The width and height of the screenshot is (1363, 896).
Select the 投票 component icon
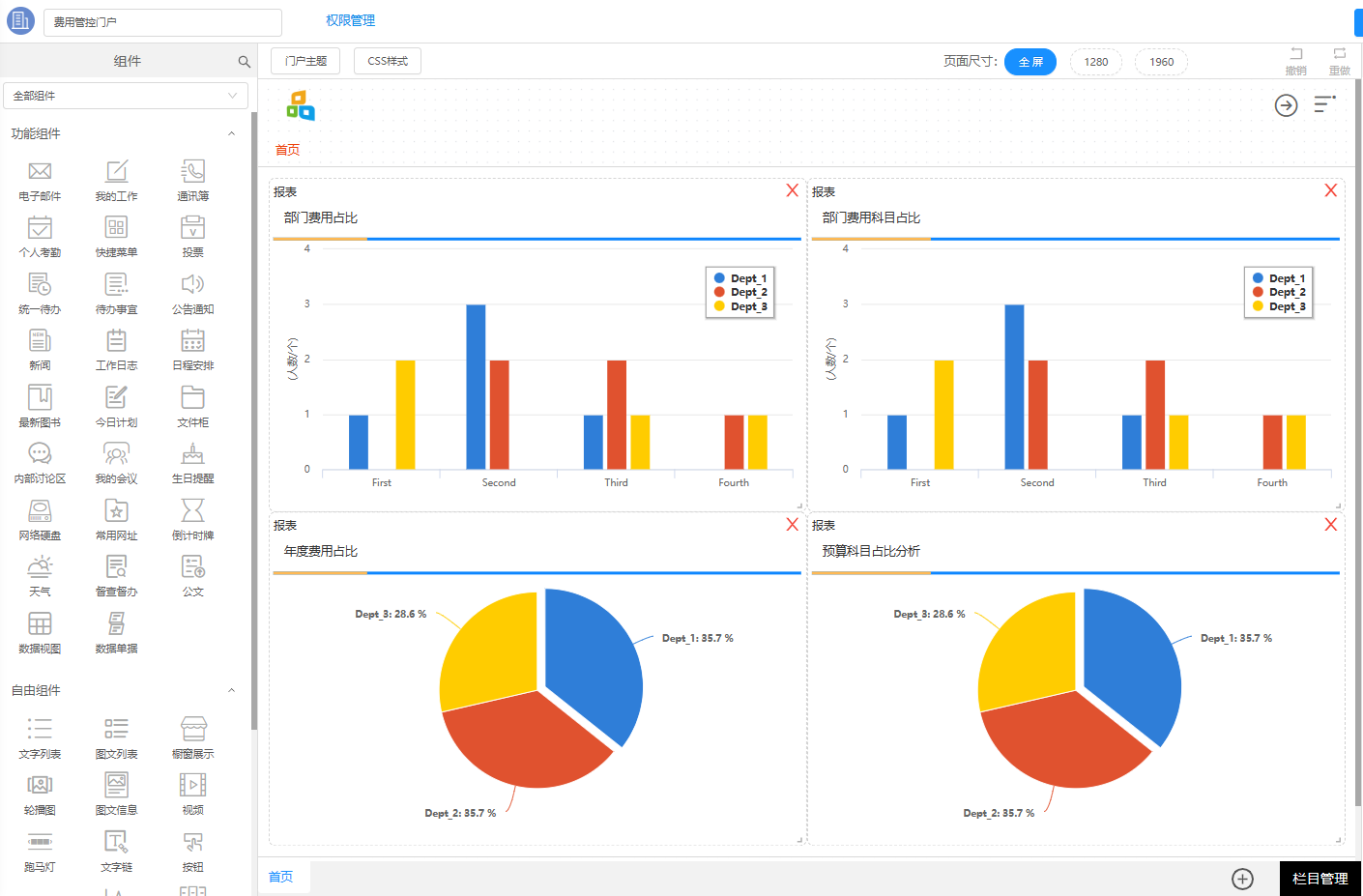(x=192, y=227)
